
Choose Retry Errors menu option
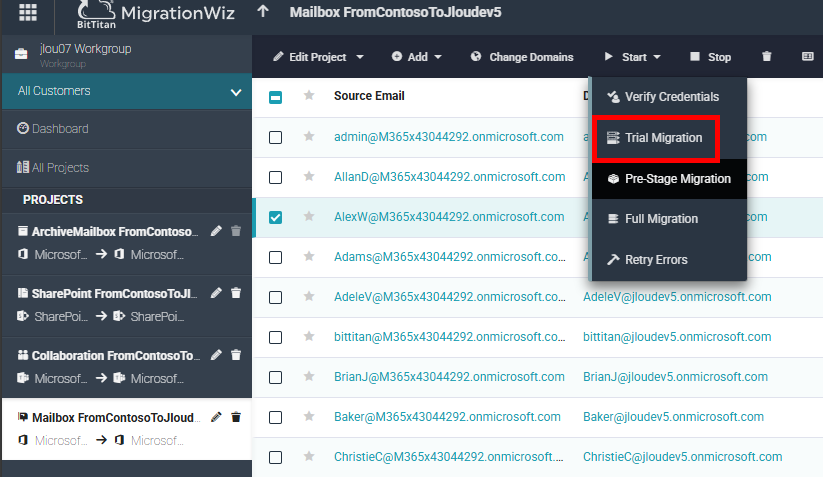669,260
